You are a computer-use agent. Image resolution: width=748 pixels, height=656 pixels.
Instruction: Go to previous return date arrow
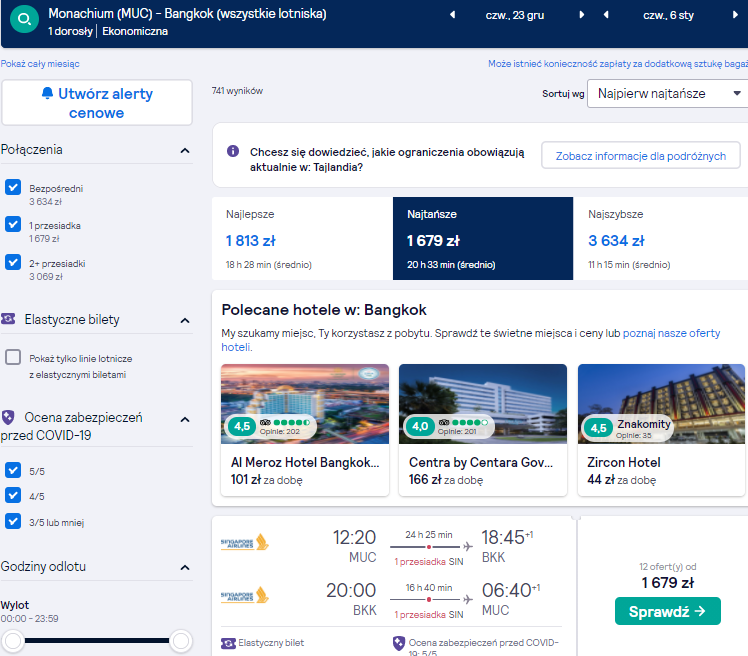[606, 15]
